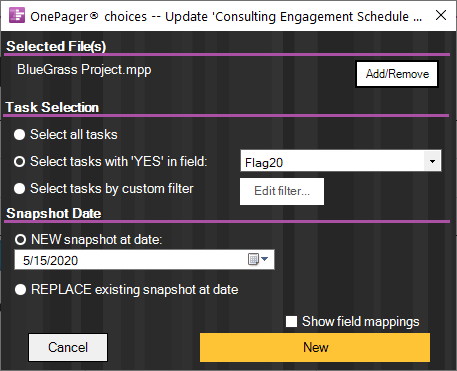
Task: Click the Add/Remove files button
Action: click(x=397, y=74)
